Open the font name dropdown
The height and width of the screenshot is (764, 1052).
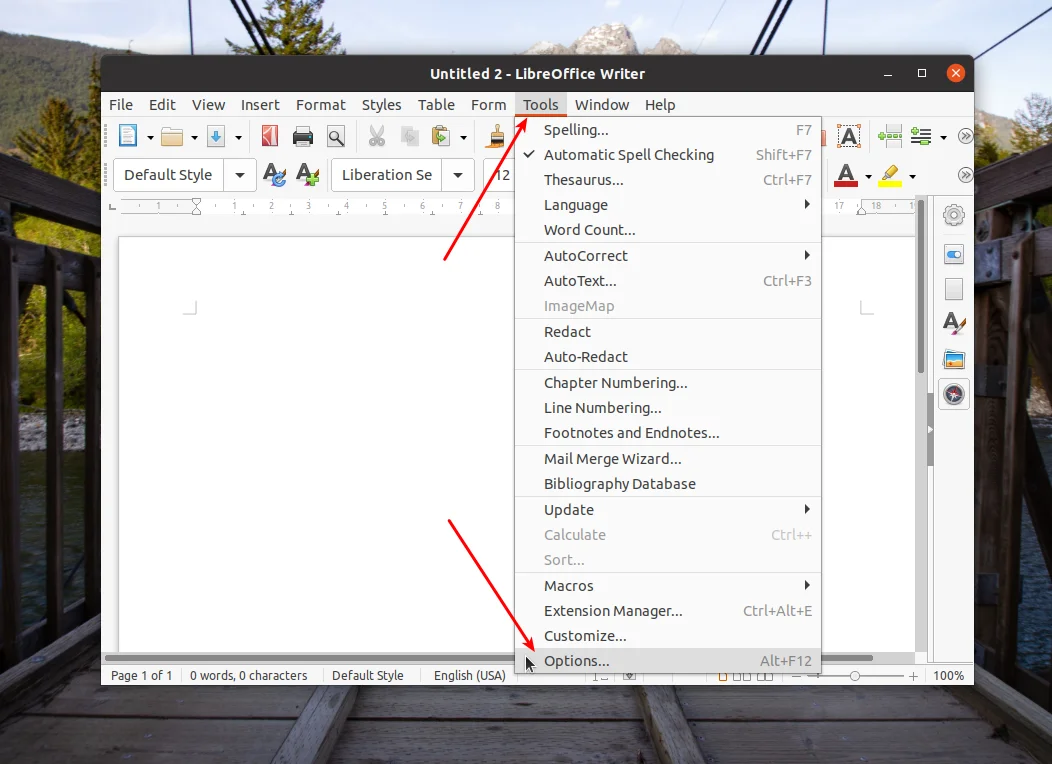coord(457,175)
